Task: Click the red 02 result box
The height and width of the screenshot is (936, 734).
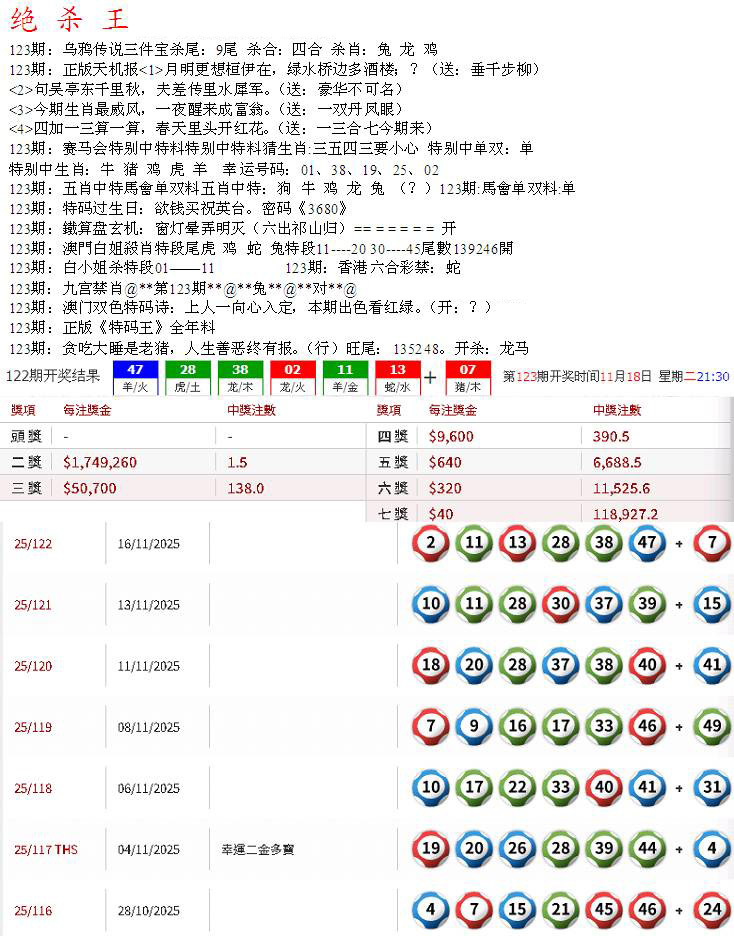Action: point(292,377)
